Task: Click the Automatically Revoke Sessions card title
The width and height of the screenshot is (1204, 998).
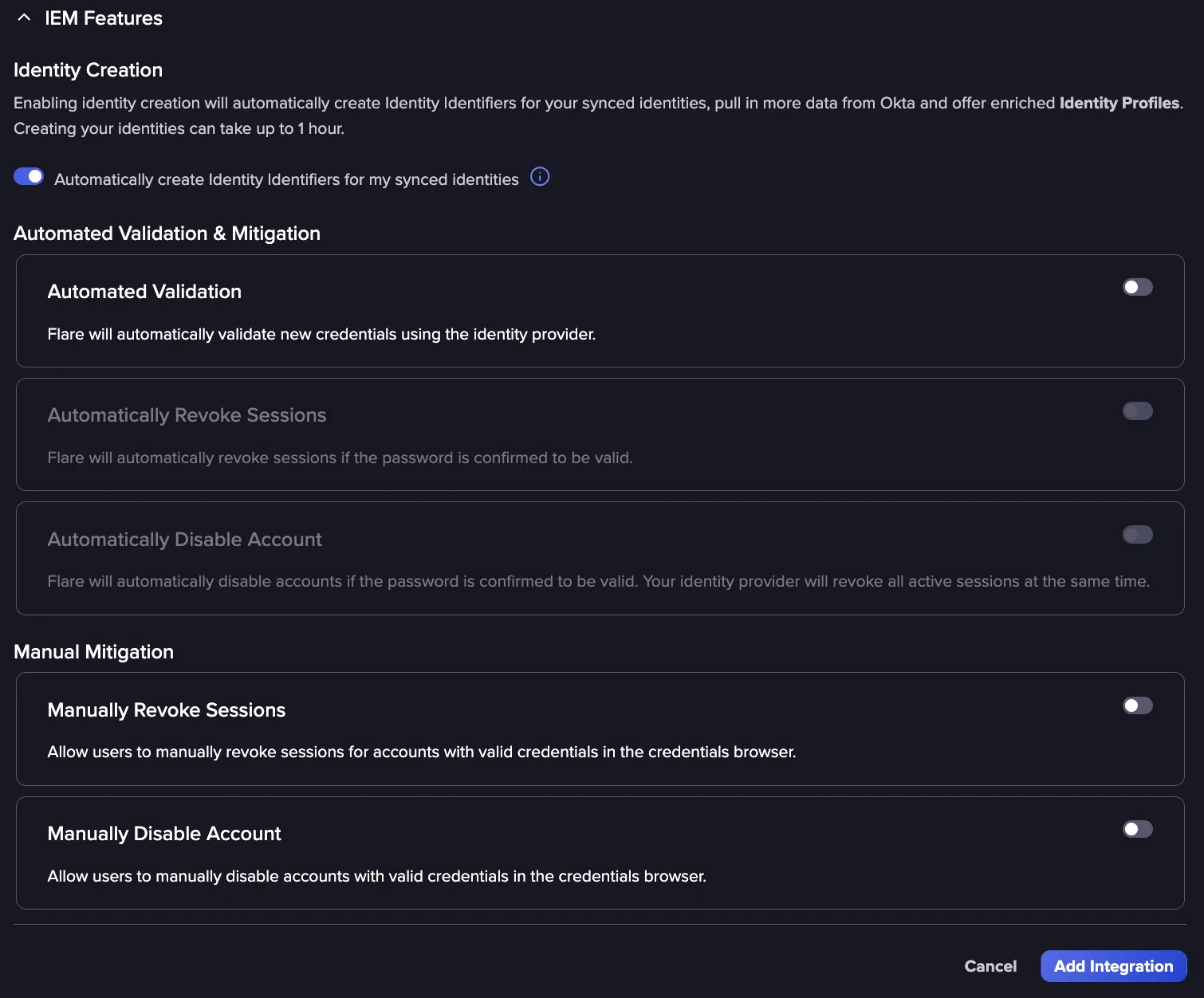Action: pos(187,415)
